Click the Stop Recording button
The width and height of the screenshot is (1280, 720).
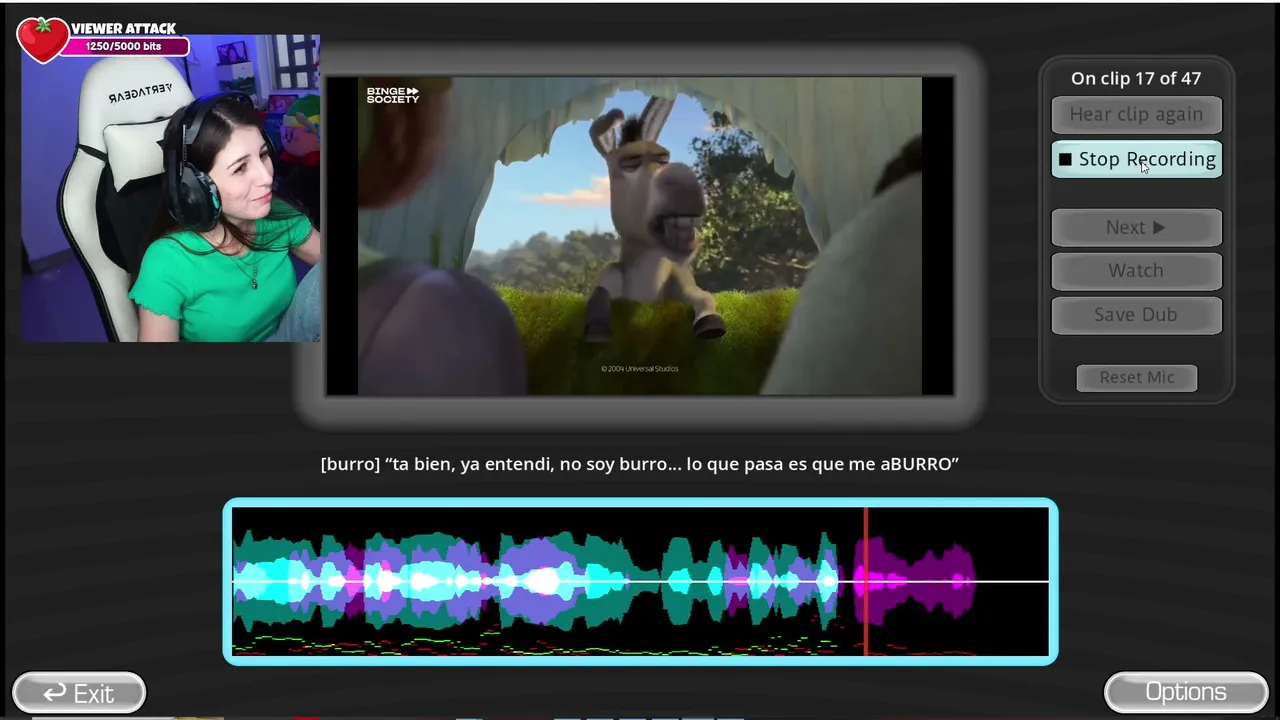click(x=1136, y=159)
